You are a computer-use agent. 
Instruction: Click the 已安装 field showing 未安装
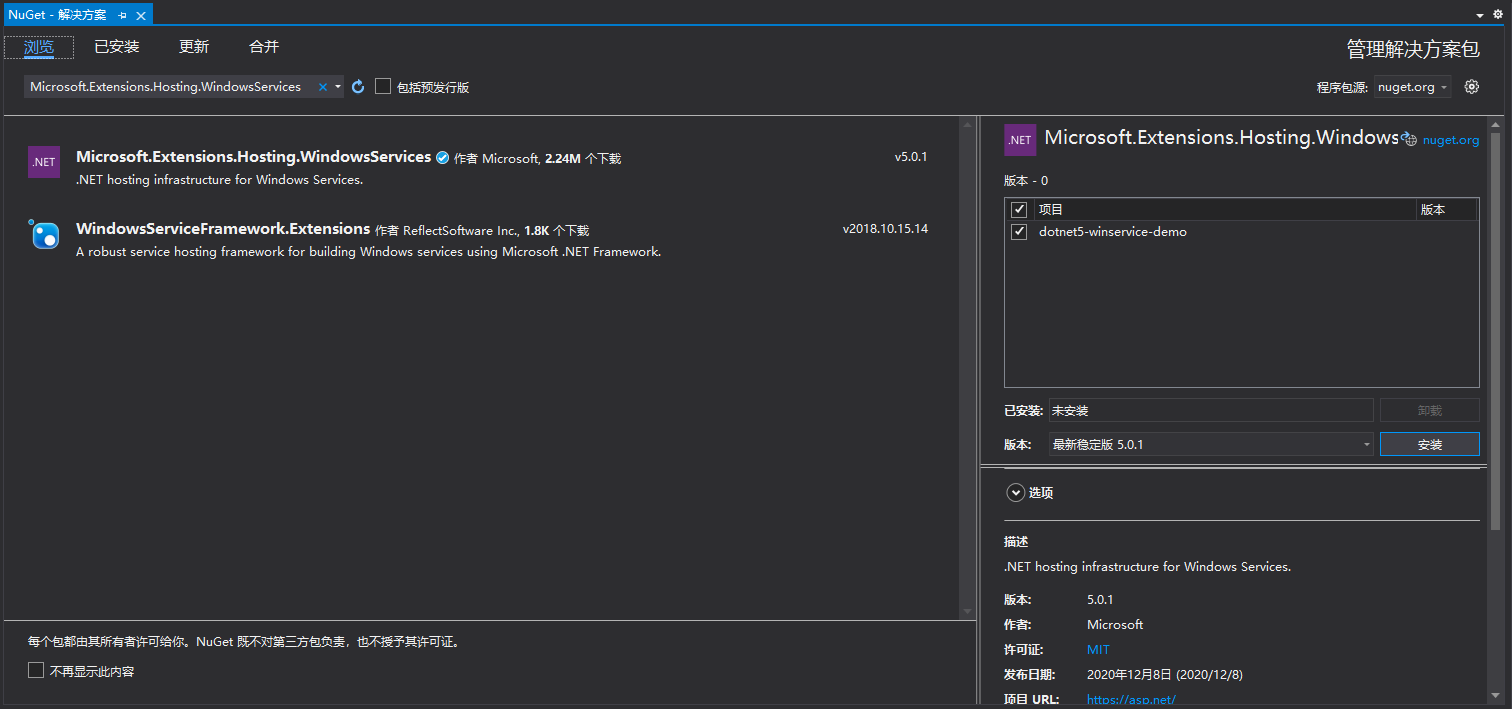pos(1211,410)
